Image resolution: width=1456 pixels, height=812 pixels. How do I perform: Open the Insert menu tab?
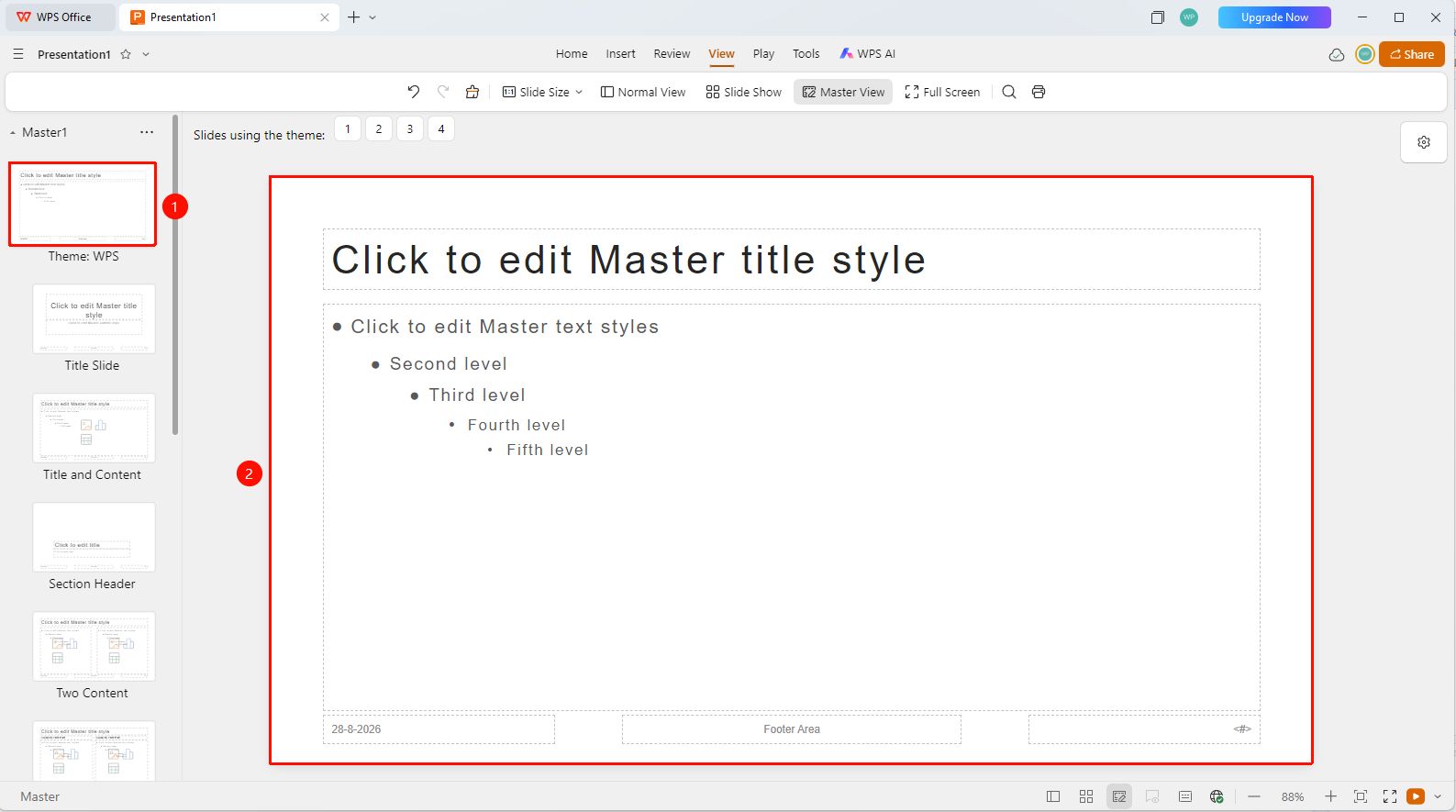pos(620,54)
